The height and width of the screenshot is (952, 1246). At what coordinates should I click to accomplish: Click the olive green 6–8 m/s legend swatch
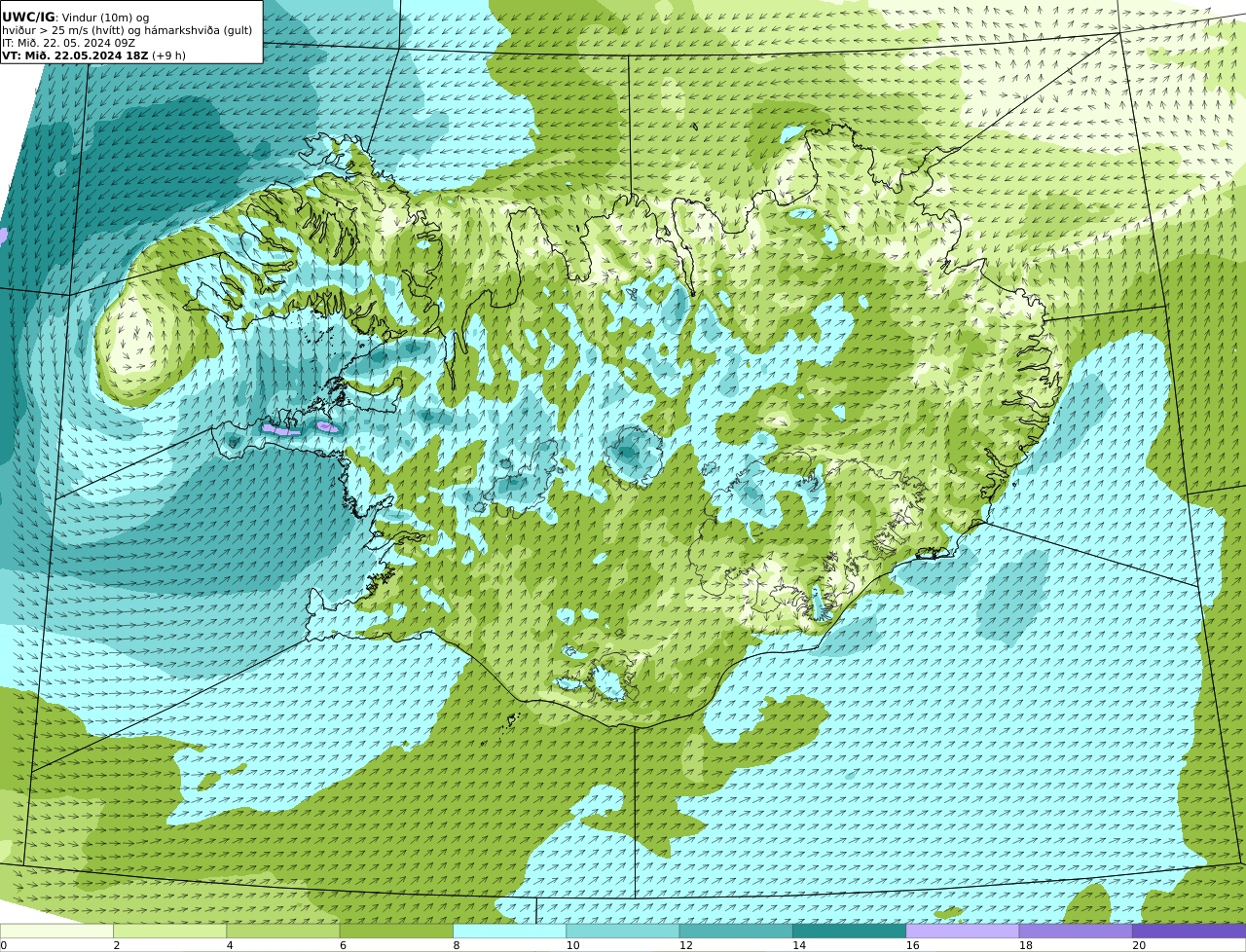(x=396, y=931)
